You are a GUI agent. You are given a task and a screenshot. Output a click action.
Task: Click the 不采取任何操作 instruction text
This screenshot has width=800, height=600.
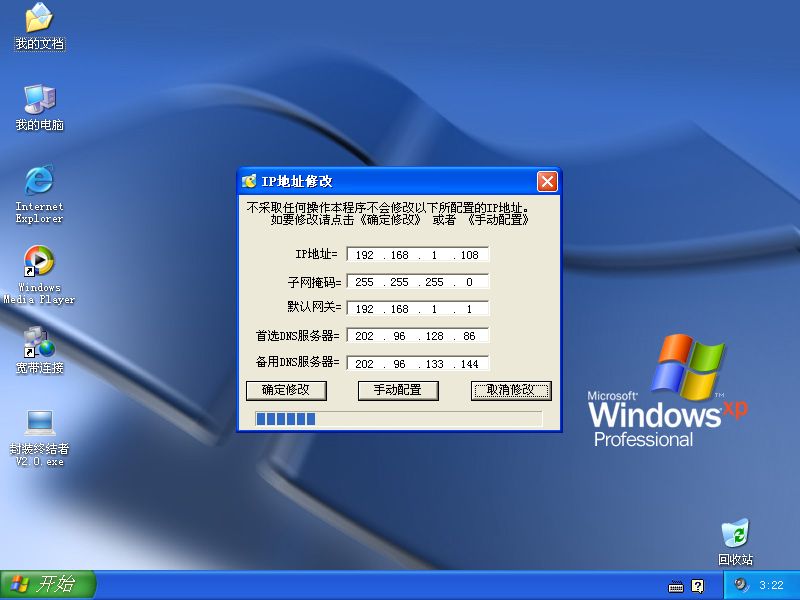pos(389,214)
